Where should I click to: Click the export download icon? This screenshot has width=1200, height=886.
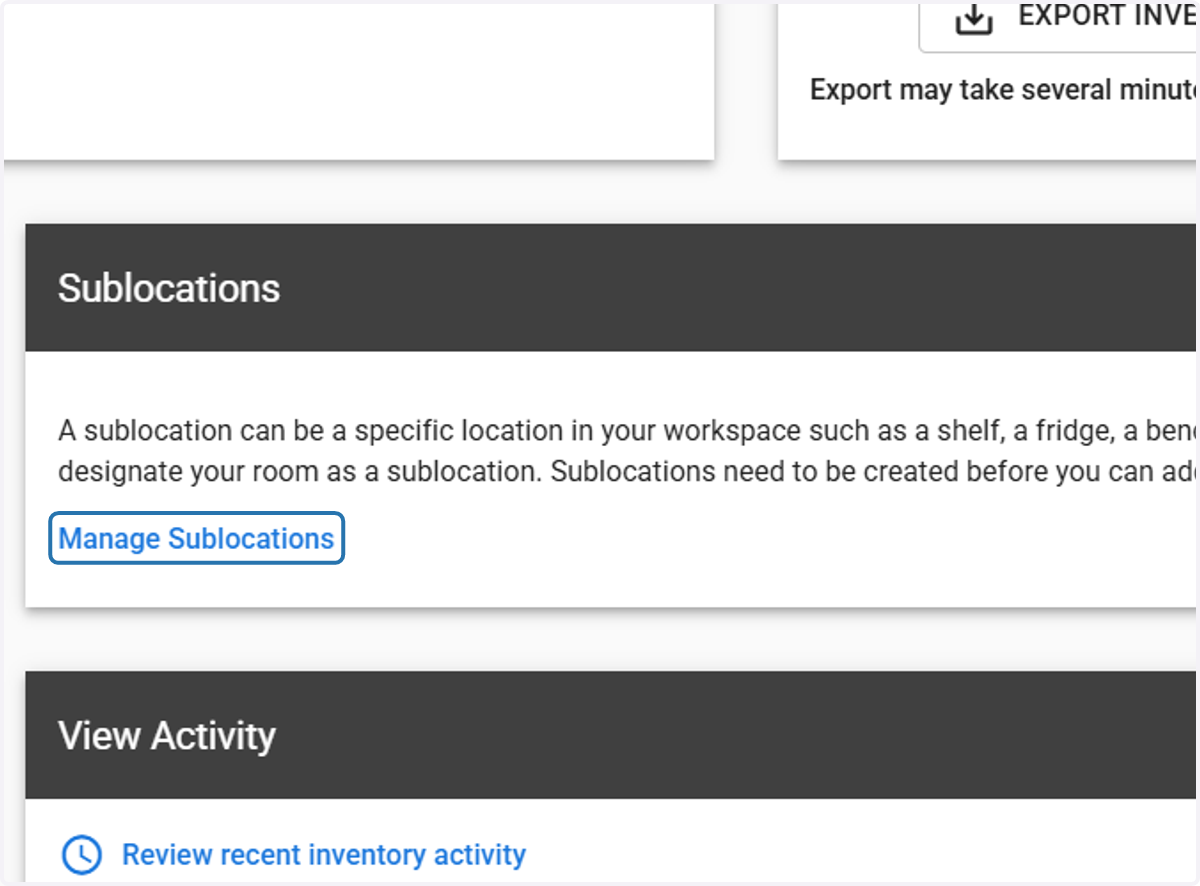tap(973, 18)
